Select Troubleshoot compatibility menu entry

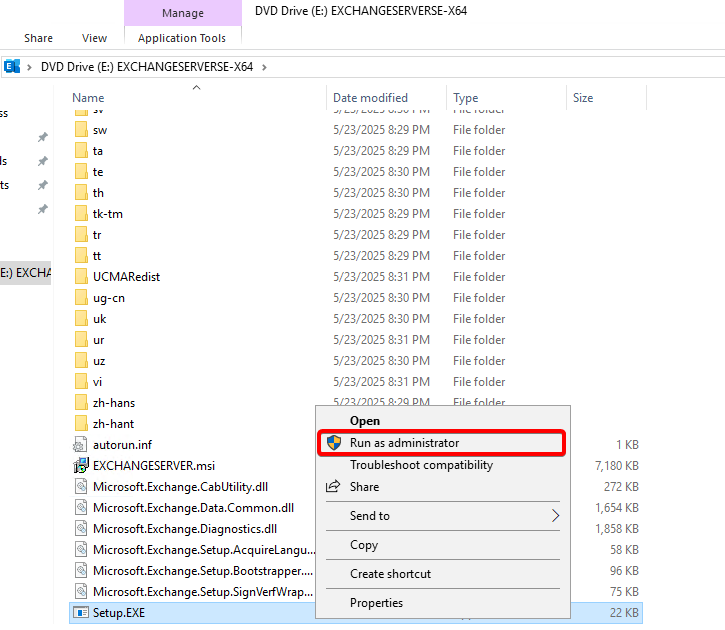click(x=421, y=465)
